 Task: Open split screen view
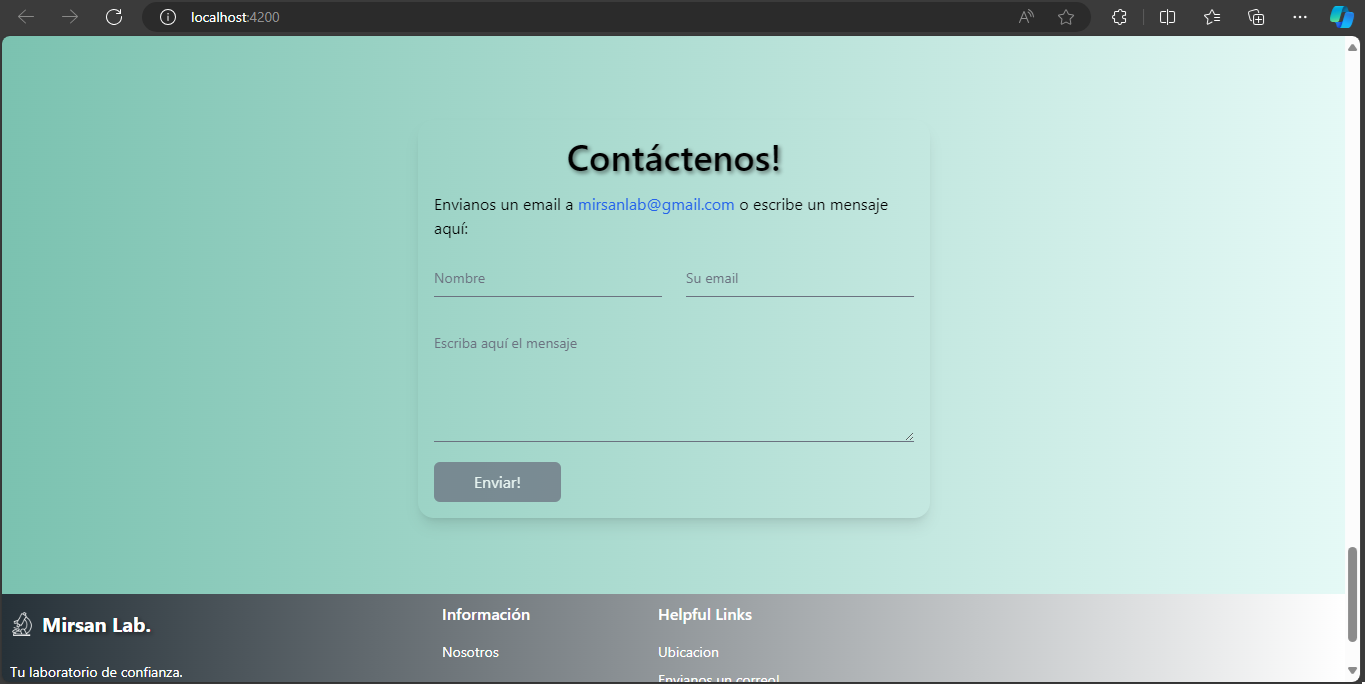[x=1167, y=16]
